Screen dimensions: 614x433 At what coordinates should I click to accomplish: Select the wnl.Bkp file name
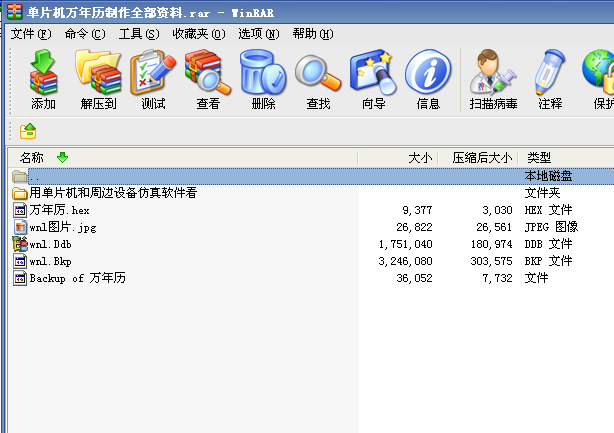[51, 261]
